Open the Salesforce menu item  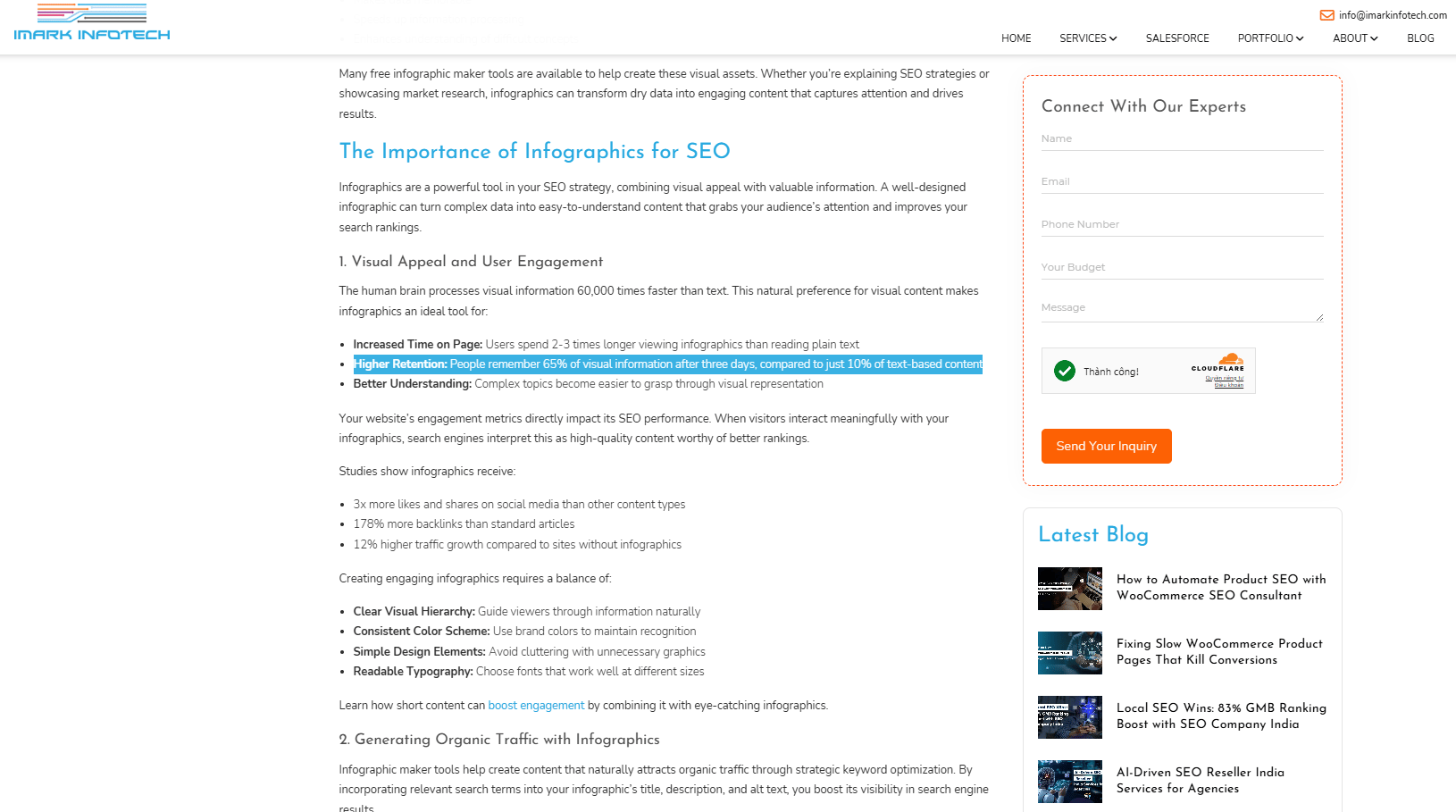click(x=1177, y=38)
